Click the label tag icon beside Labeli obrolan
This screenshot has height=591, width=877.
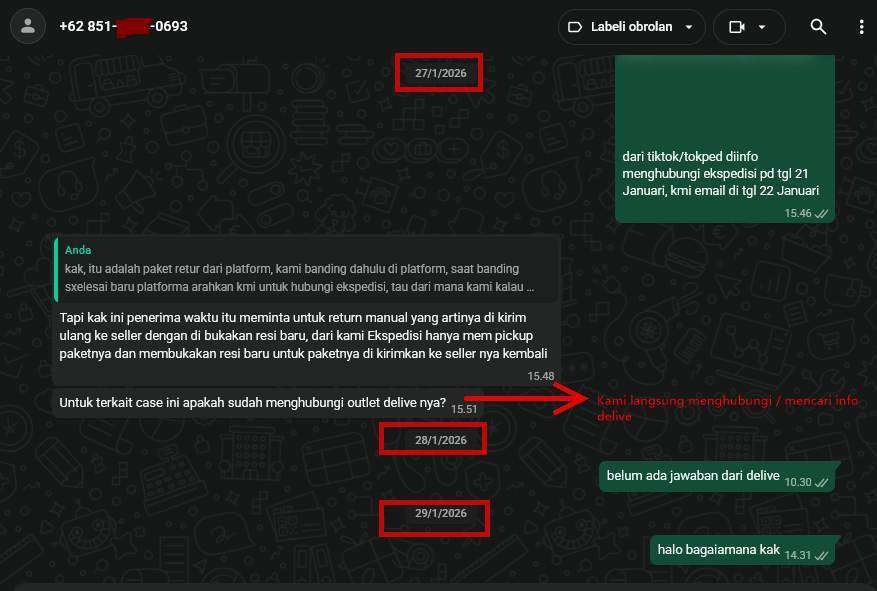[575, 27]
